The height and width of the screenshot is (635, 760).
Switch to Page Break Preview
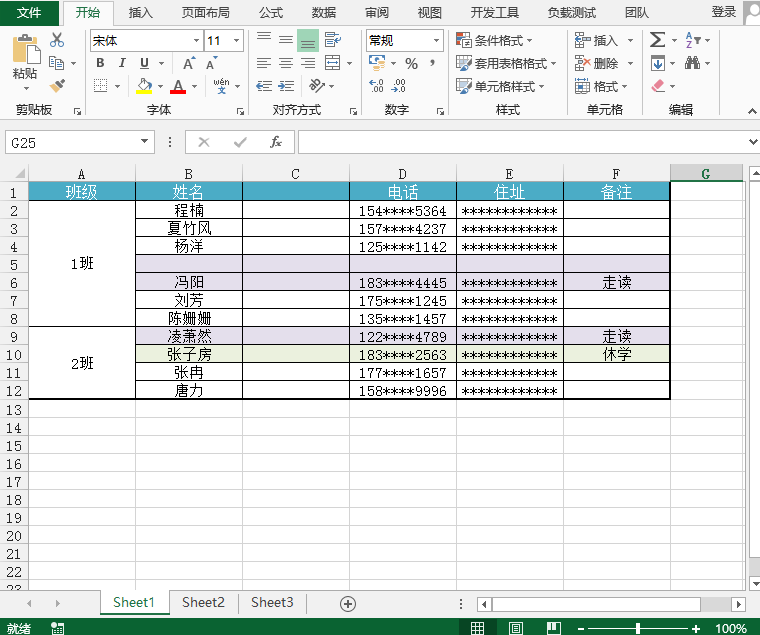pyautogui.click(x=554, y=628)
